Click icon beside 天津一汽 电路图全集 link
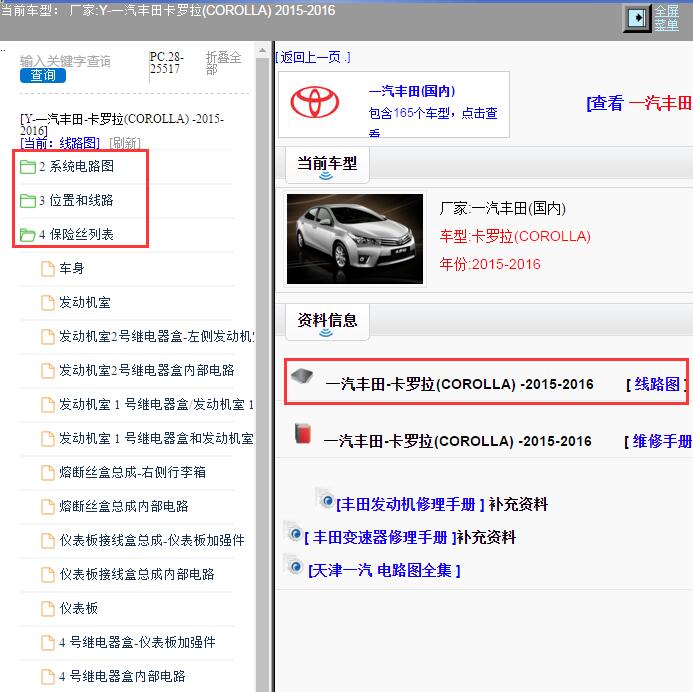This screenshot has width=693, height=692. pyautogui.click(x=293, y=565)
